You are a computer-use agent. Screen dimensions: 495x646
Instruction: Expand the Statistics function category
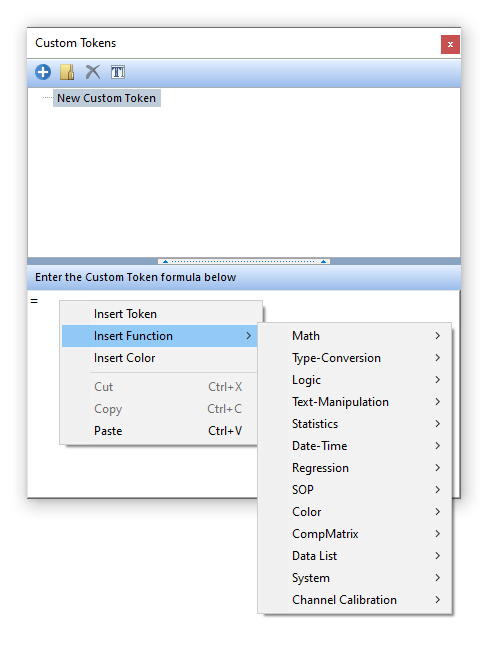coord(355,424)
